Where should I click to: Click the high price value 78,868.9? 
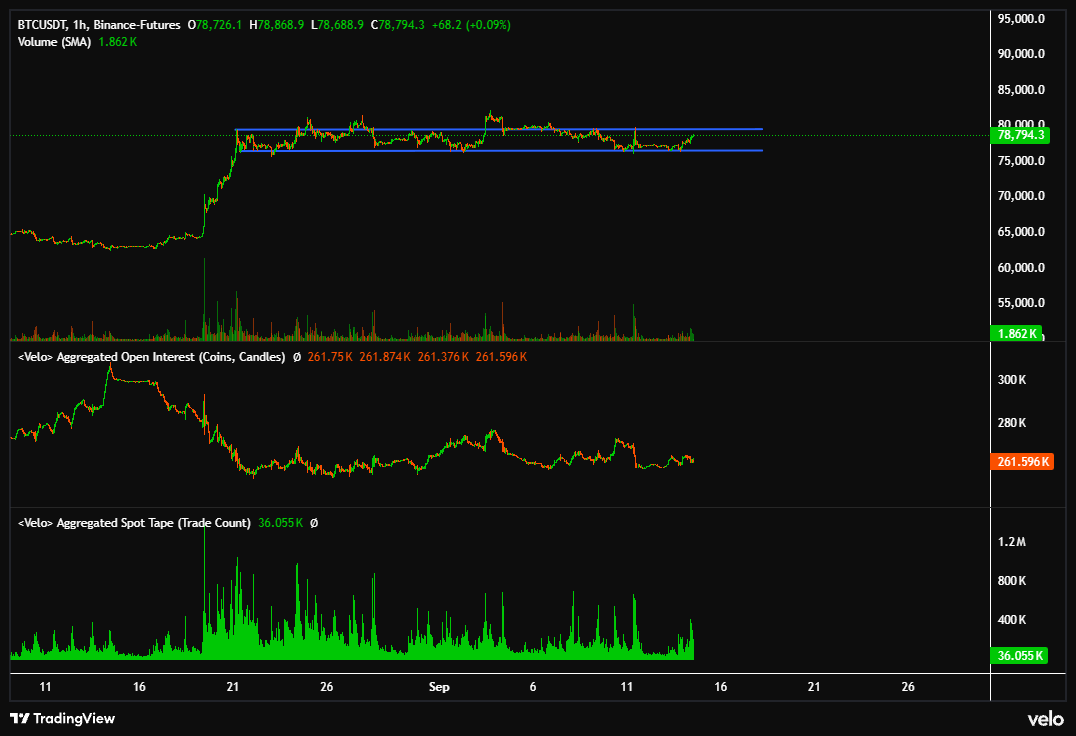click(281, 25)
